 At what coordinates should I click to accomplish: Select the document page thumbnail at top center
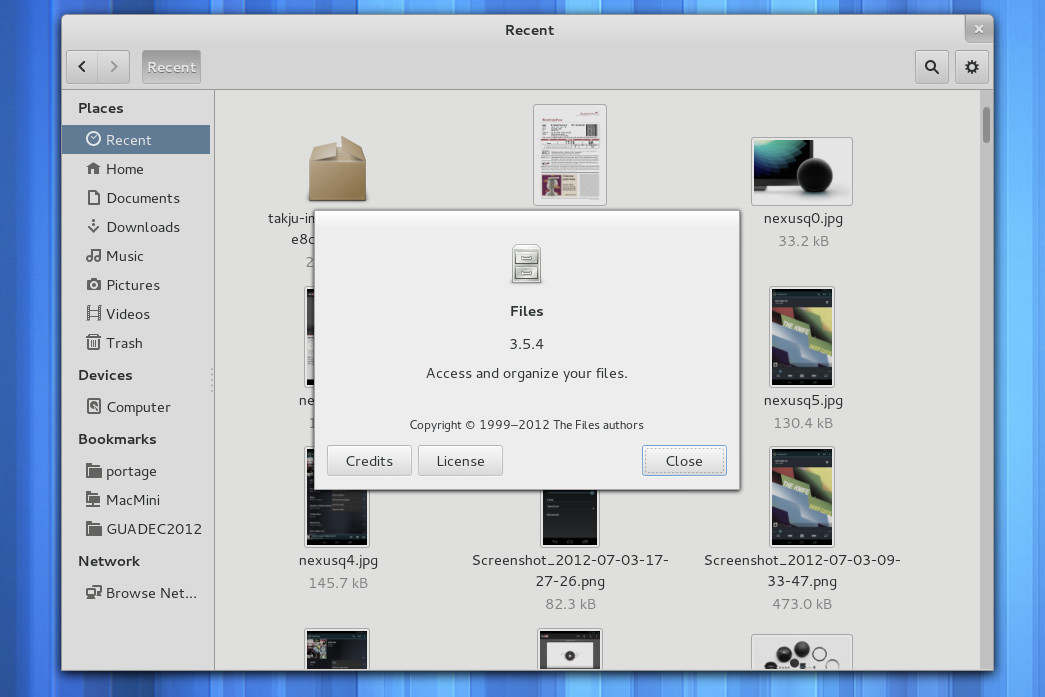pos(570,155)
